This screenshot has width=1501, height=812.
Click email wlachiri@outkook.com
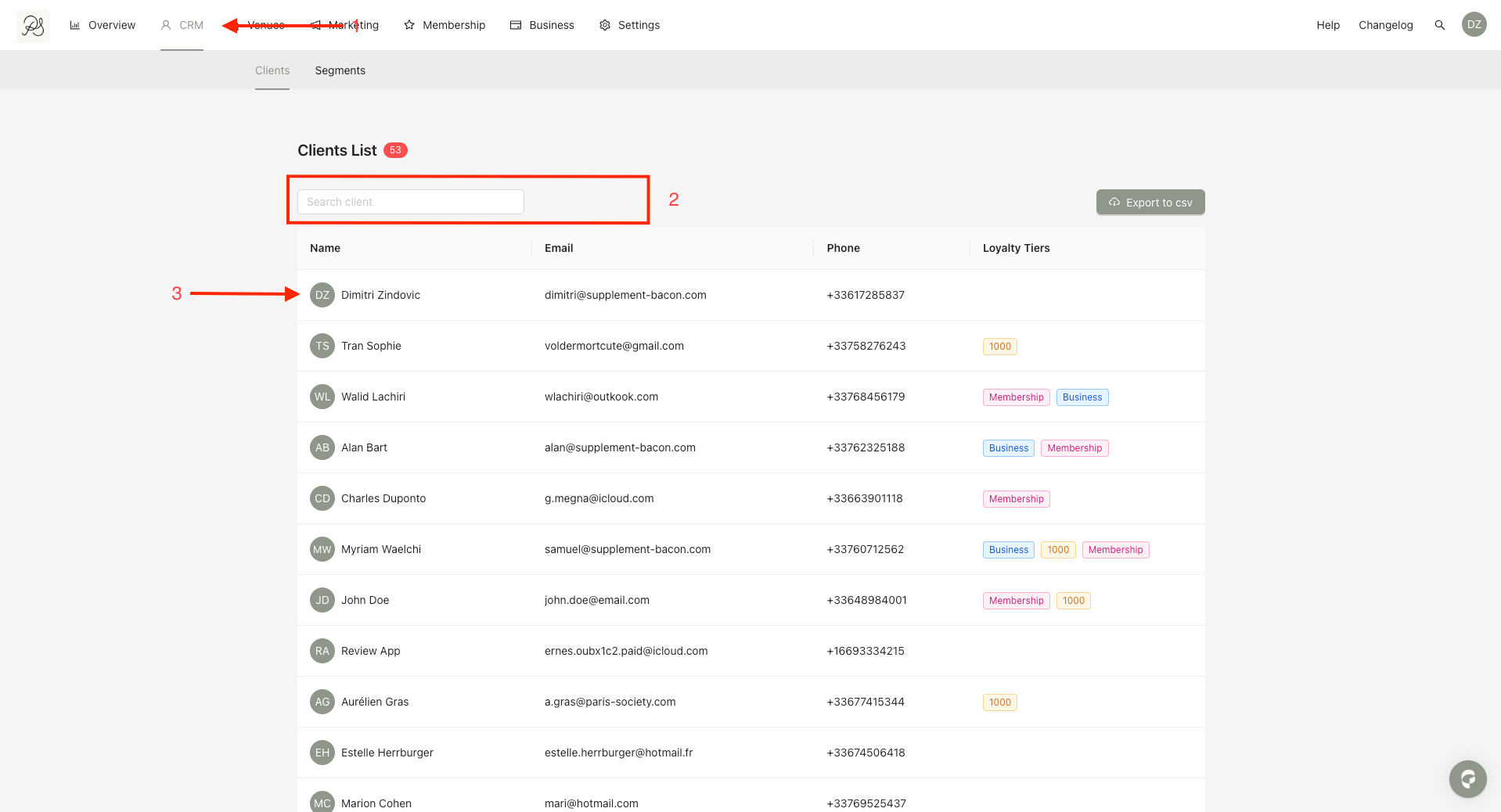coord(601,397)
